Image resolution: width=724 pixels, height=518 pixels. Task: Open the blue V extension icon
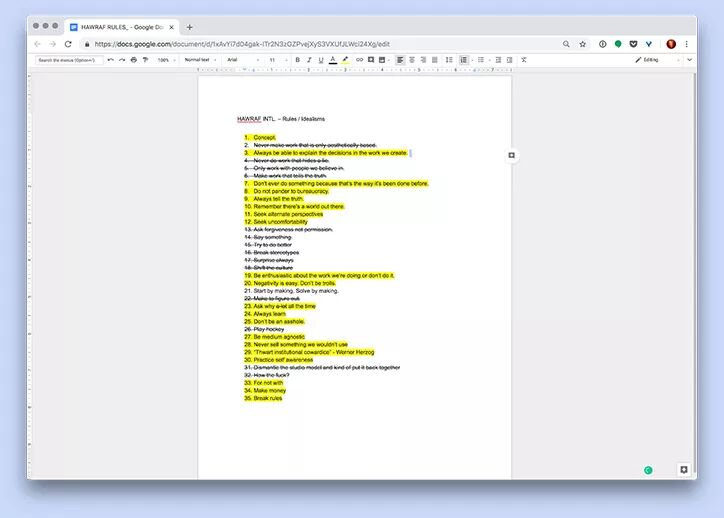click(649, 44)
